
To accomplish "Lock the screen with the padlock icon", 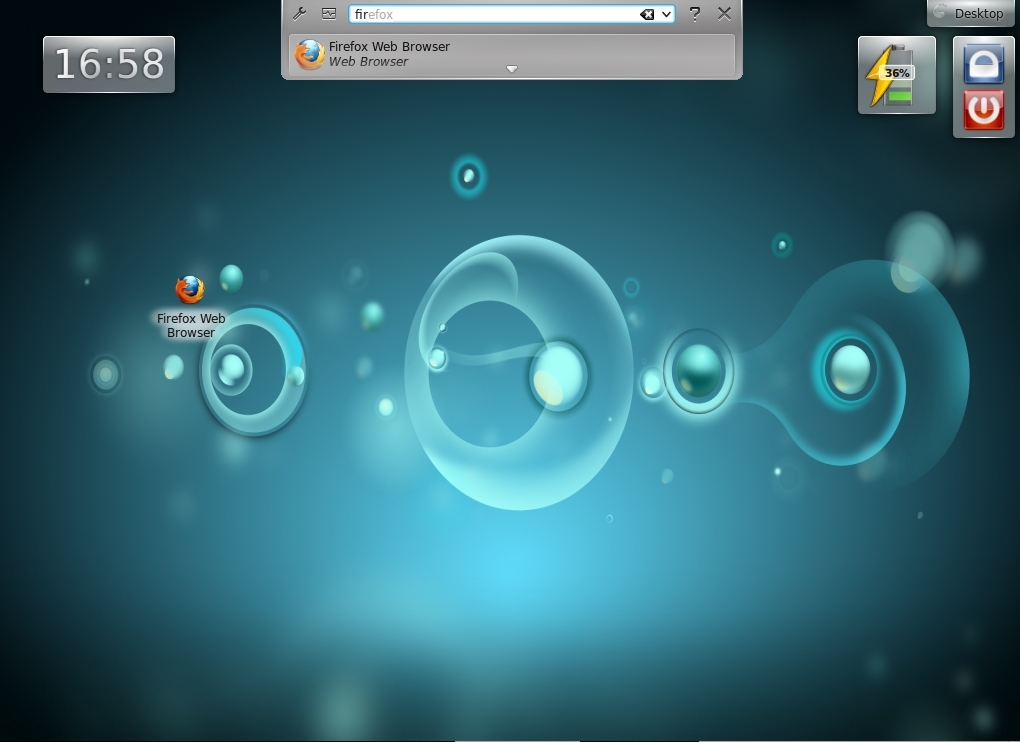I will 984,64.
